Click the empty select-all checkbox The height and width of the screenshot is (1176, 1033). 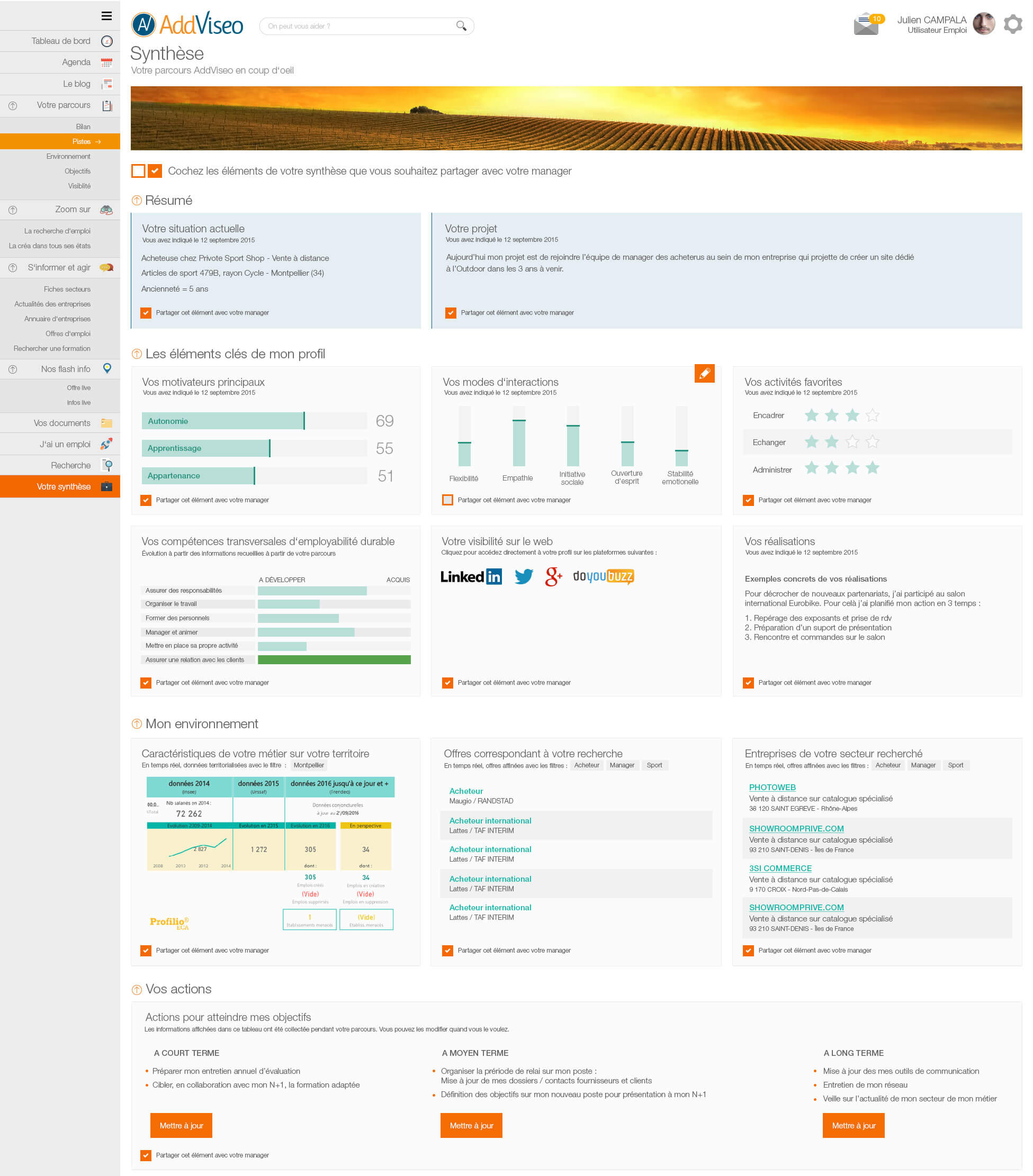(x=138, y=171)
